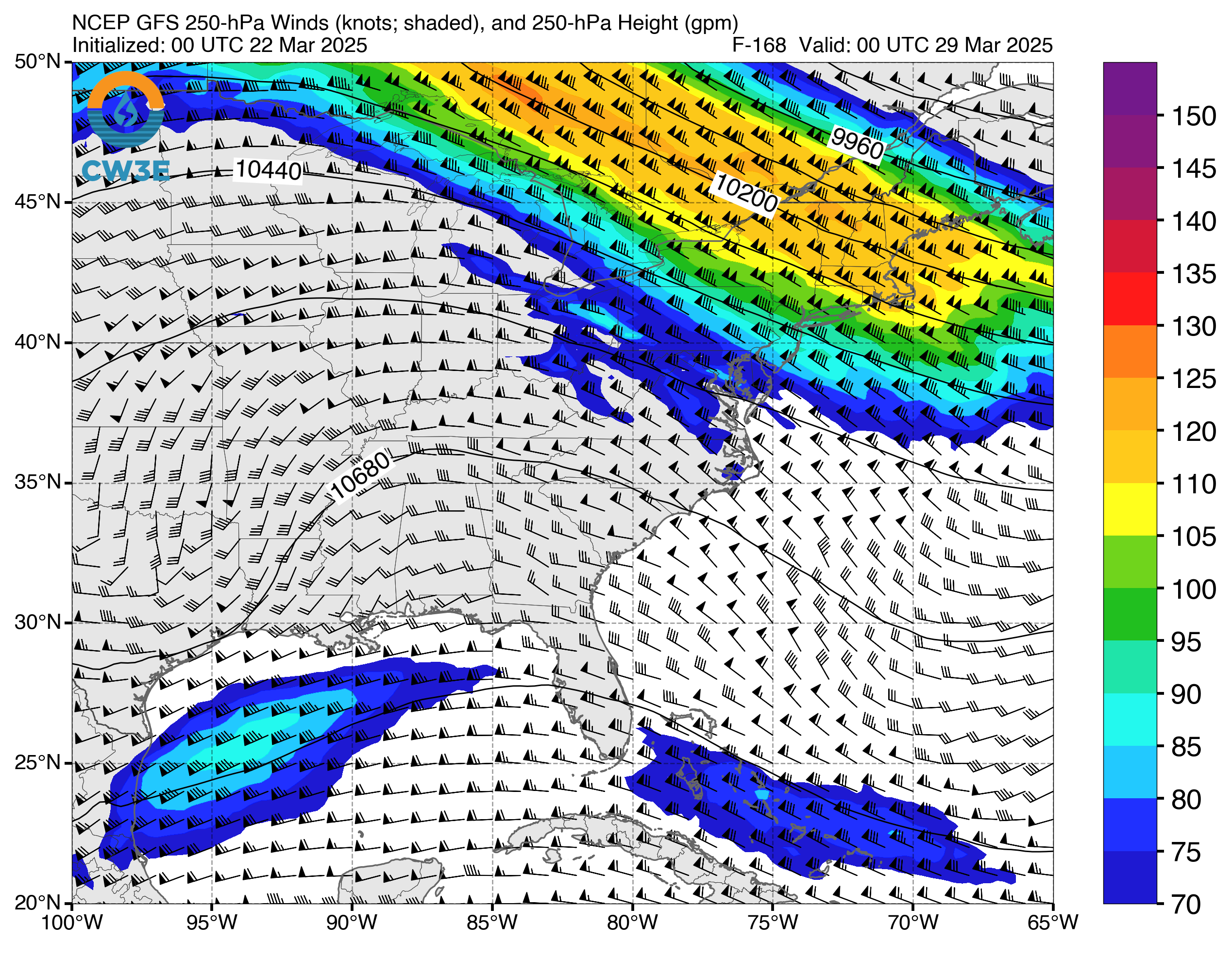Click the 90°W longitude label

click(353, 923)
